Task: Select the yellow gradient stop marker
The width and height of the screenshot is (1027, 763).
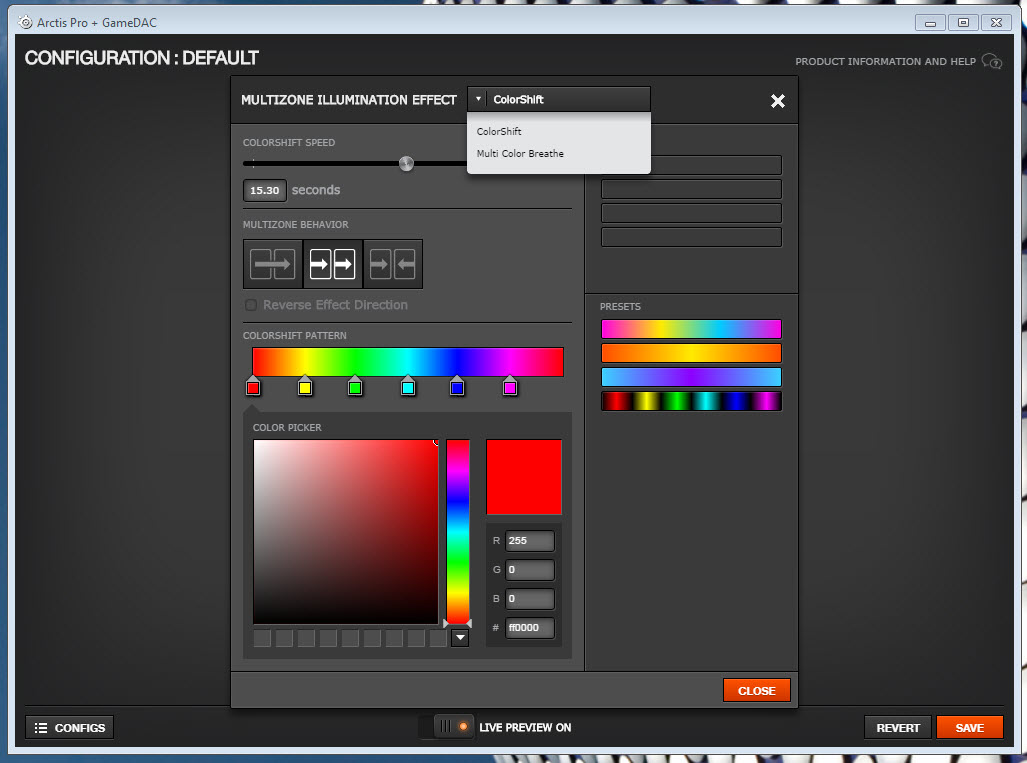Action: click(x=305, y=386)
